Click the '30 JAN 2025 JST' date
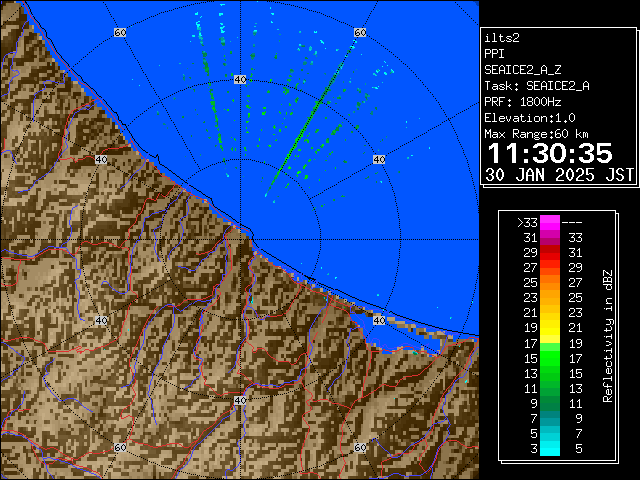Viewport: 640px width, 480px height. (x=559, y=175)
